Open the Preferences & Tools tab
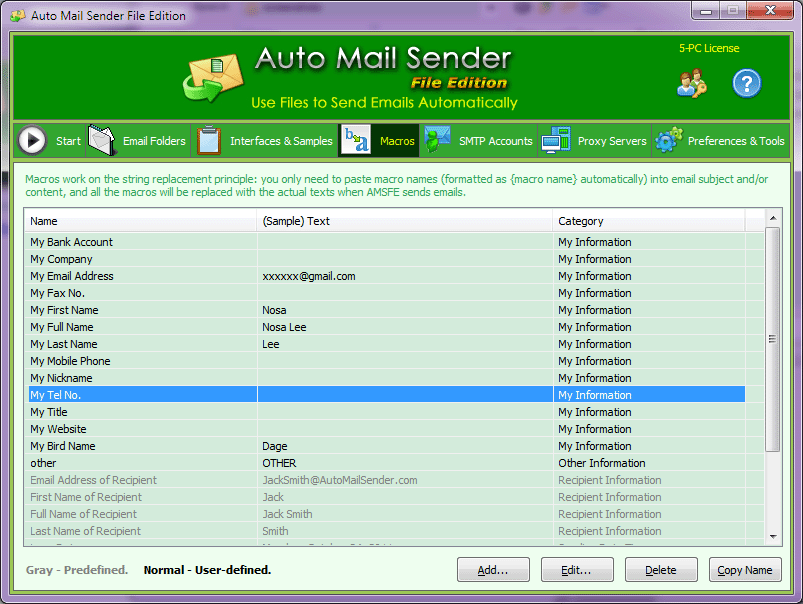 pyautogui.click(x=721, y=140)
